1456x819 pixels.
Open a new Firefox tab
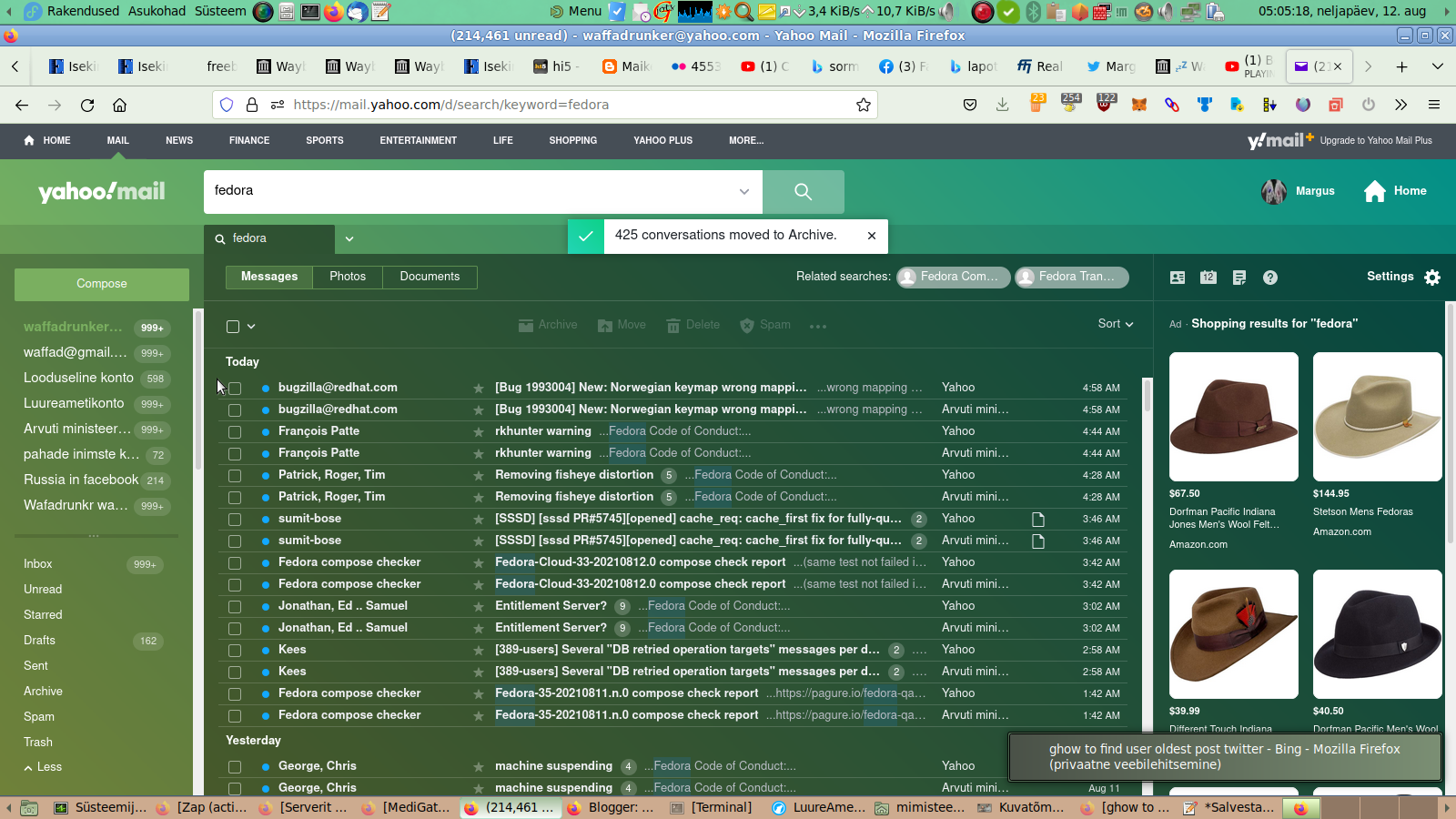click(x=1402, y=66)
